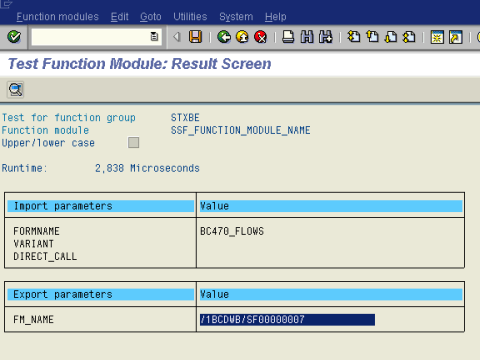Click the Next Page icon

click(391, 37)
